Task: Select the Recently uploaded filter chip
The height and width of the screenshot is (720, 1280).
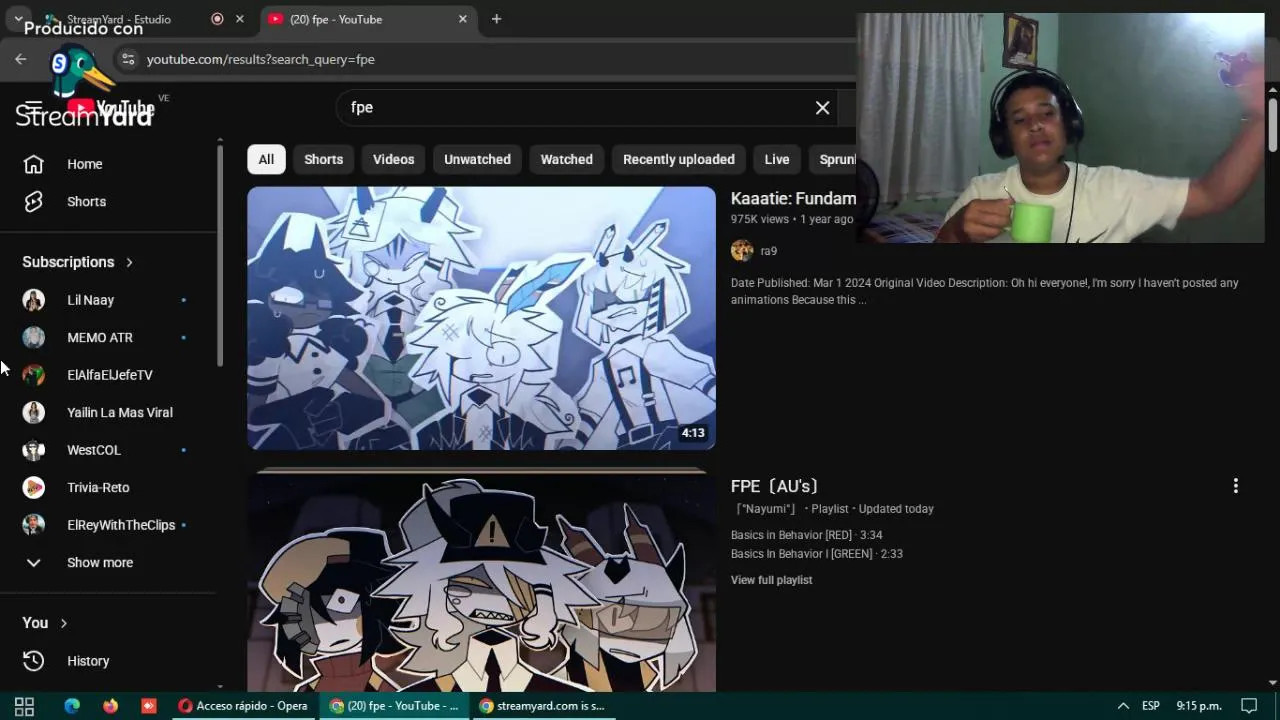Action: coord(679,159)
